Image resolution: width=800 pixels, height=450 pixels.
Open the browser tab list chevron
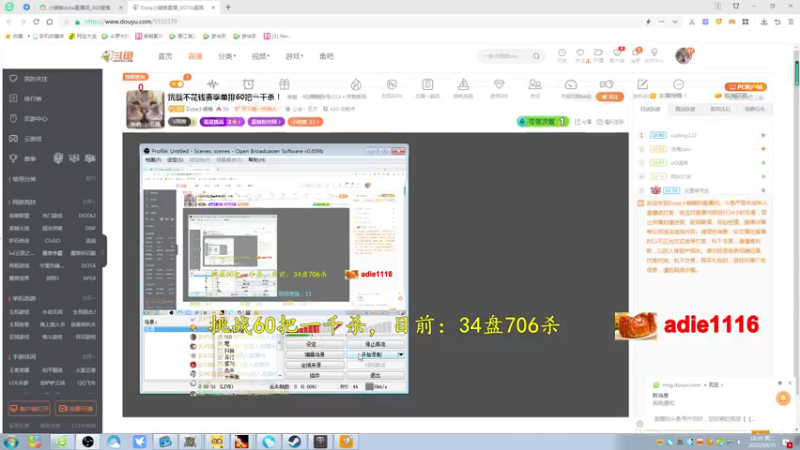674,22
